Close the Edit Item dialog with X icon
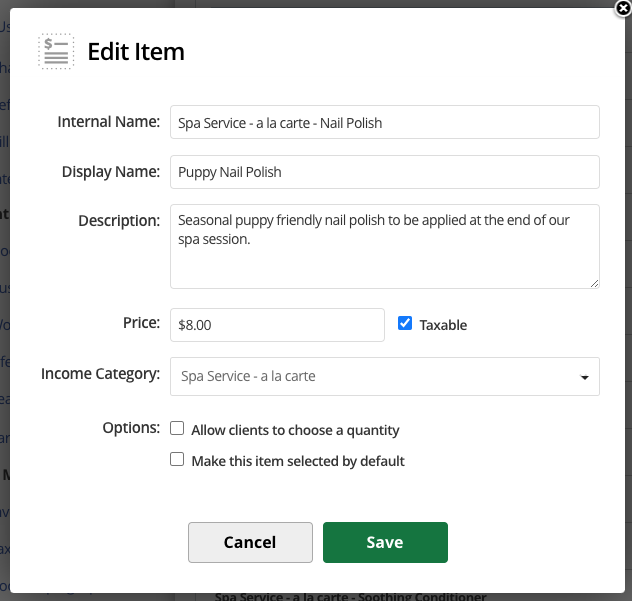 pyautogui.click(x=623, y=8)
